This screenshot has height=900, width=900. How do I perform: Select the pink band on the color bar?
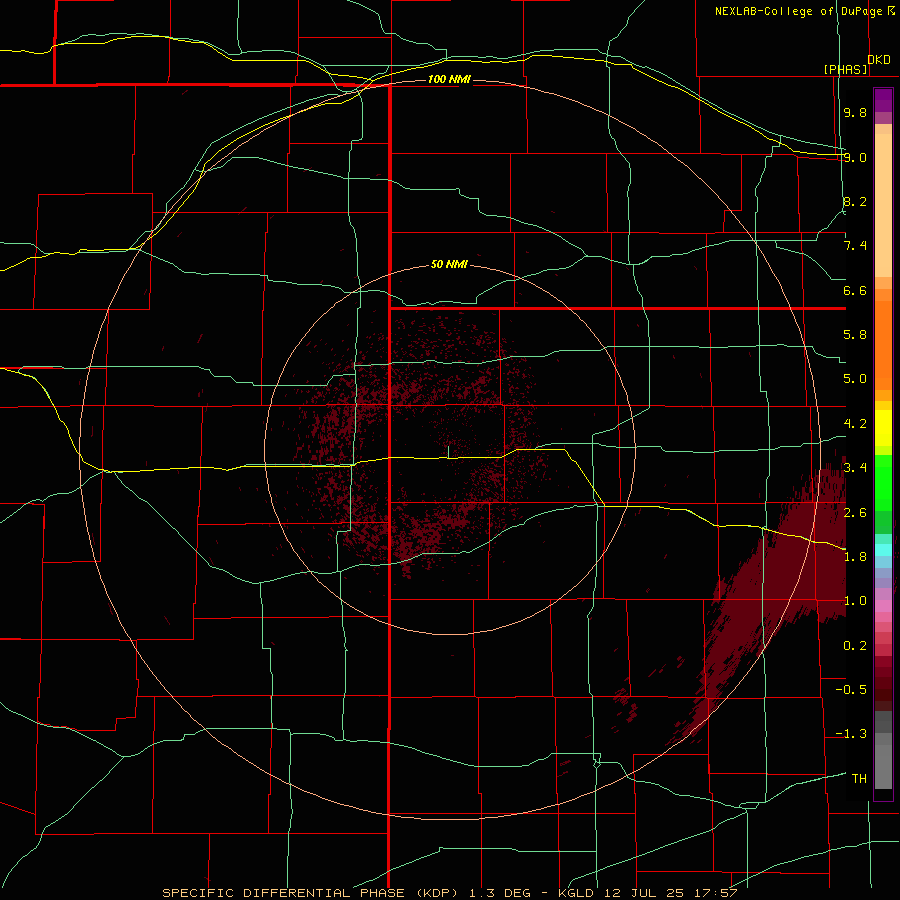883,606
